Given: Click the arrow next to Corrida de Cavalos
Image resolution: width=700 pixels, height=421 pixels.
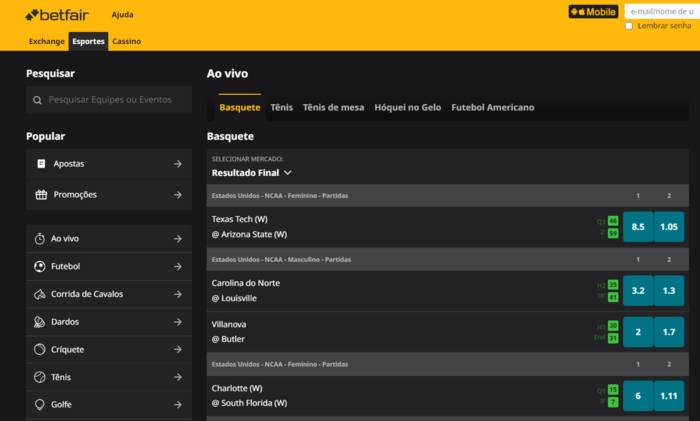Looking at the screenshot, I should click(x=178, y=294).
